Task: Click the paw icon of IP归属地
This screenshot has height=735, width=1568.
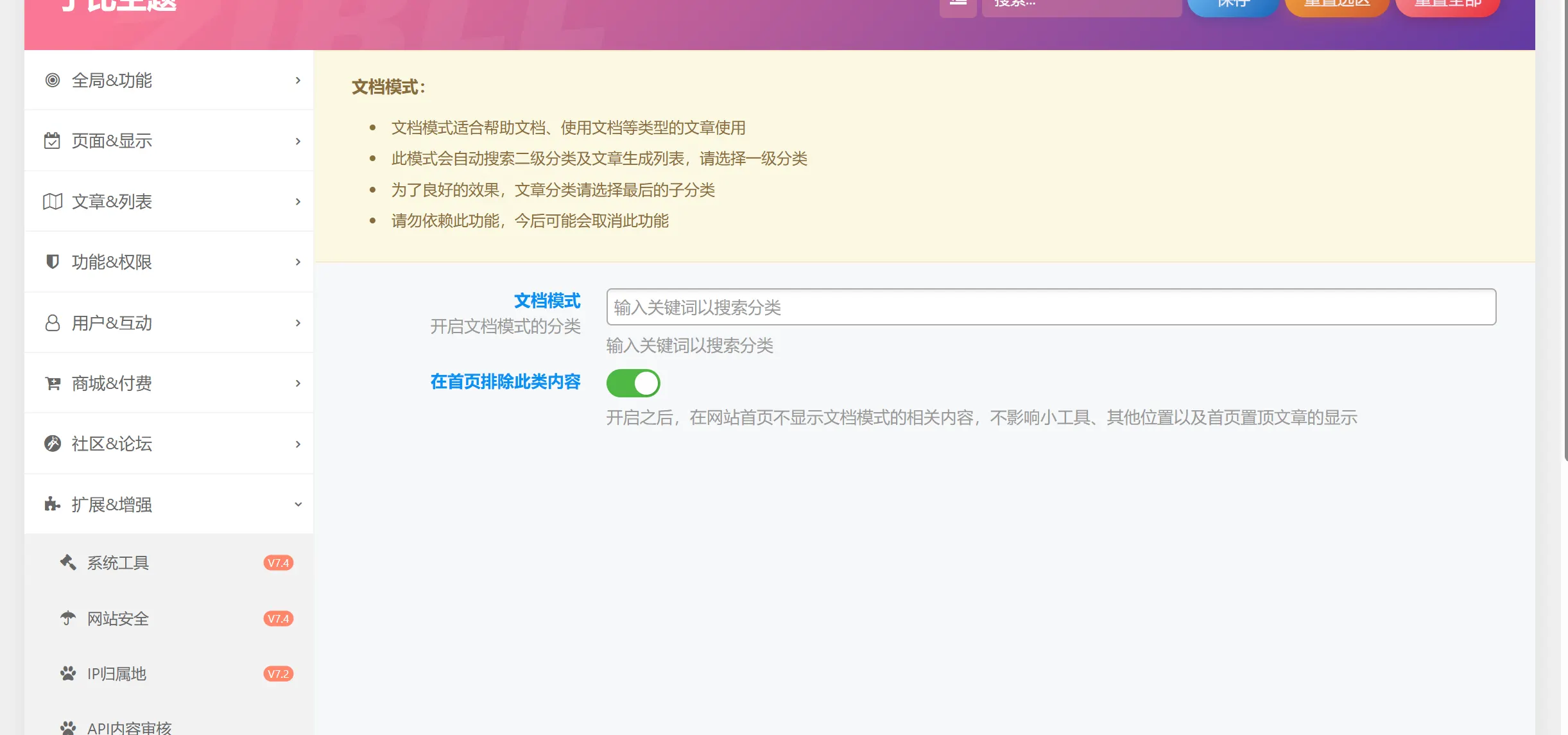Action: [68, 673]
